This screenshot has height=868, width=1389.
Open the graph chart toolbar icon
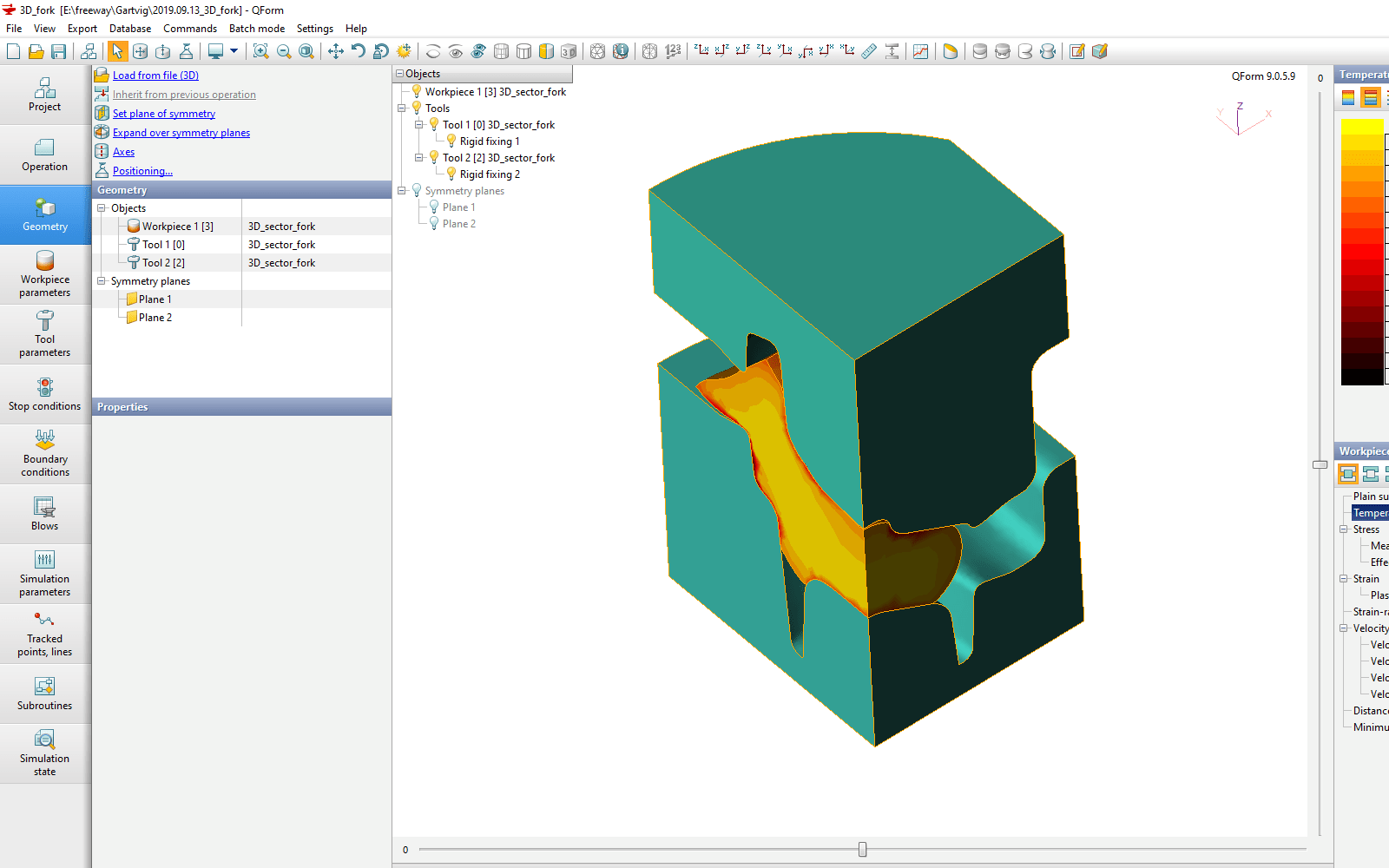pos(920,52)
